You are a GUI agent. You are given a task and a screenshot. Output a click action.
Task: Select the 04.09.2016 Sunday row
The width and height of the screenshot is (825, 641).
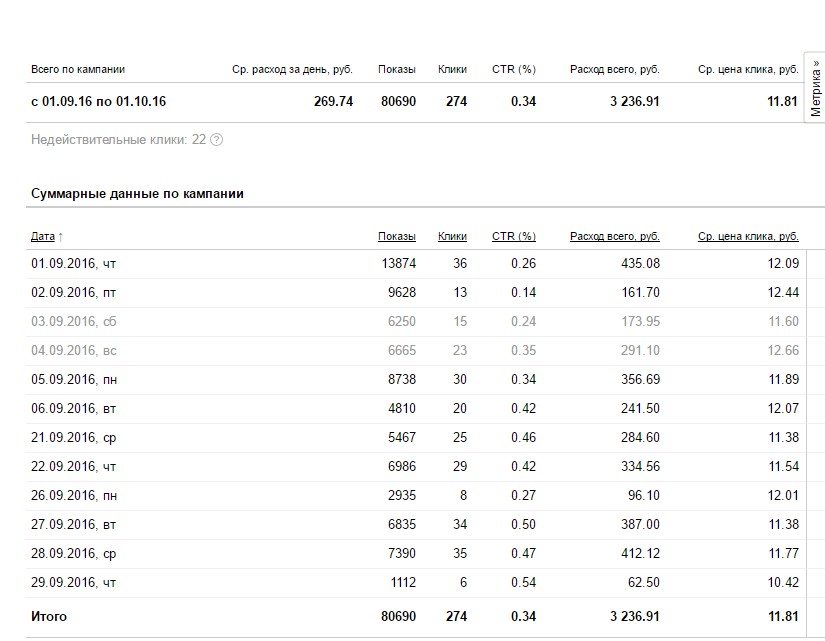click(x=416, y=350)
